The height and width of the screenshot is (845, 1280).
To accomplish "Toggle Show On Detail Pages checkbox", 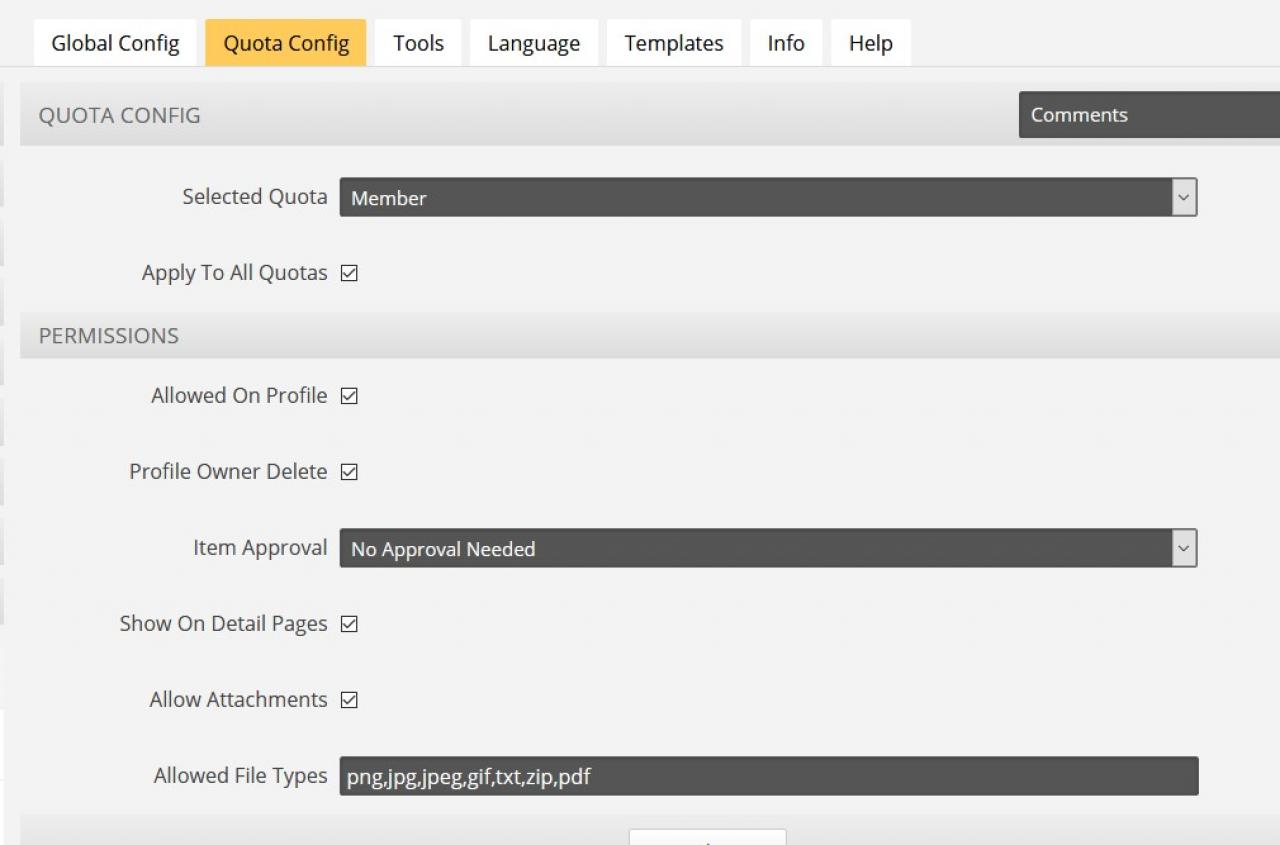I will coord(349,624).
